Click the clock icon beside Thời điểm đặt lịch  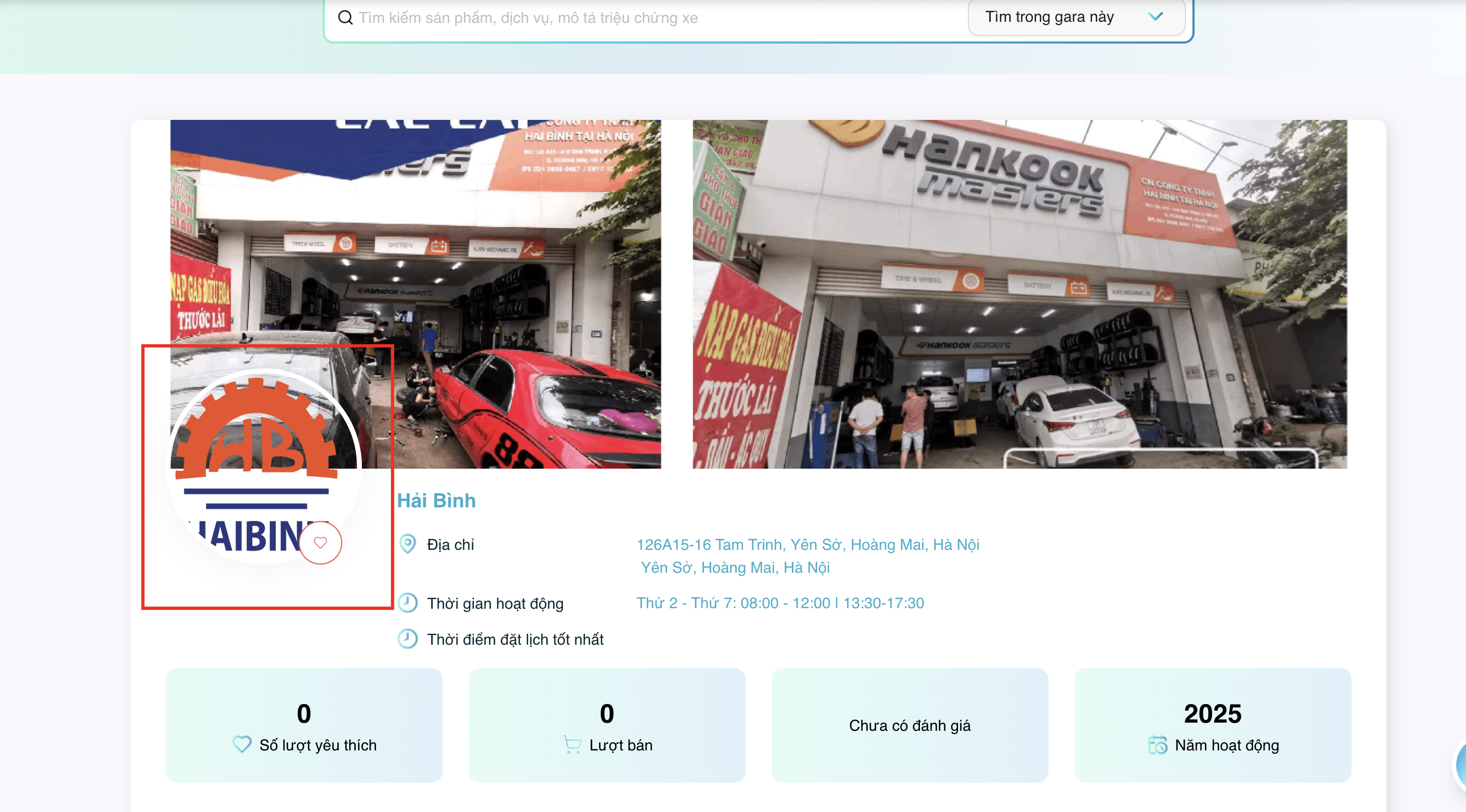click(408, 639)
